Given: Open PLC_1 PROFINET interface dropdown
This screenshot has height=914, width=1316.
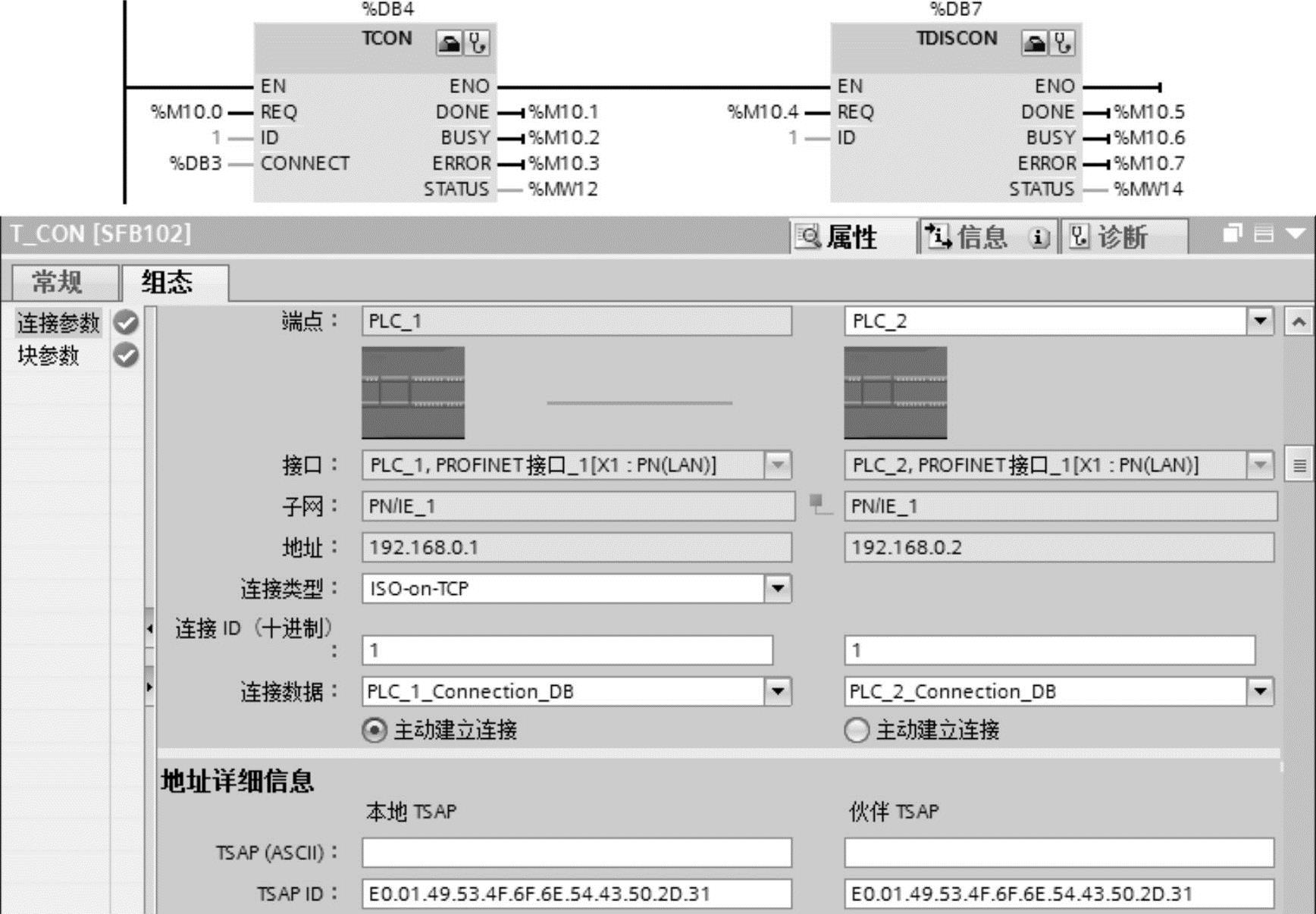Looking at the screenshot, I should [x=778, y=465].
